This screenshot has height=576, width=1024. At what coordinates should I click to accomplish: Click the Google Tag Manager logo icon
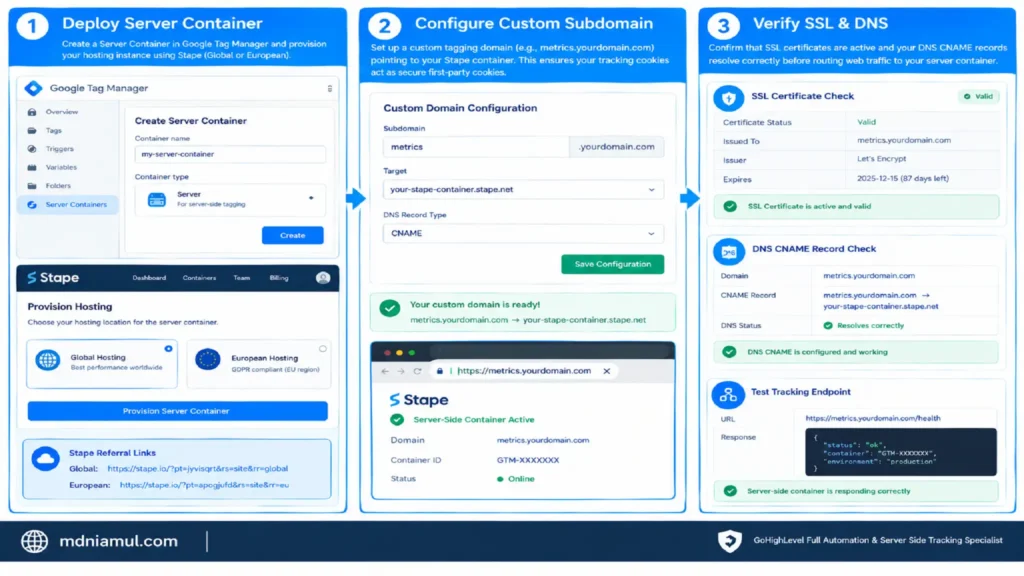click(x=33, y=88)
